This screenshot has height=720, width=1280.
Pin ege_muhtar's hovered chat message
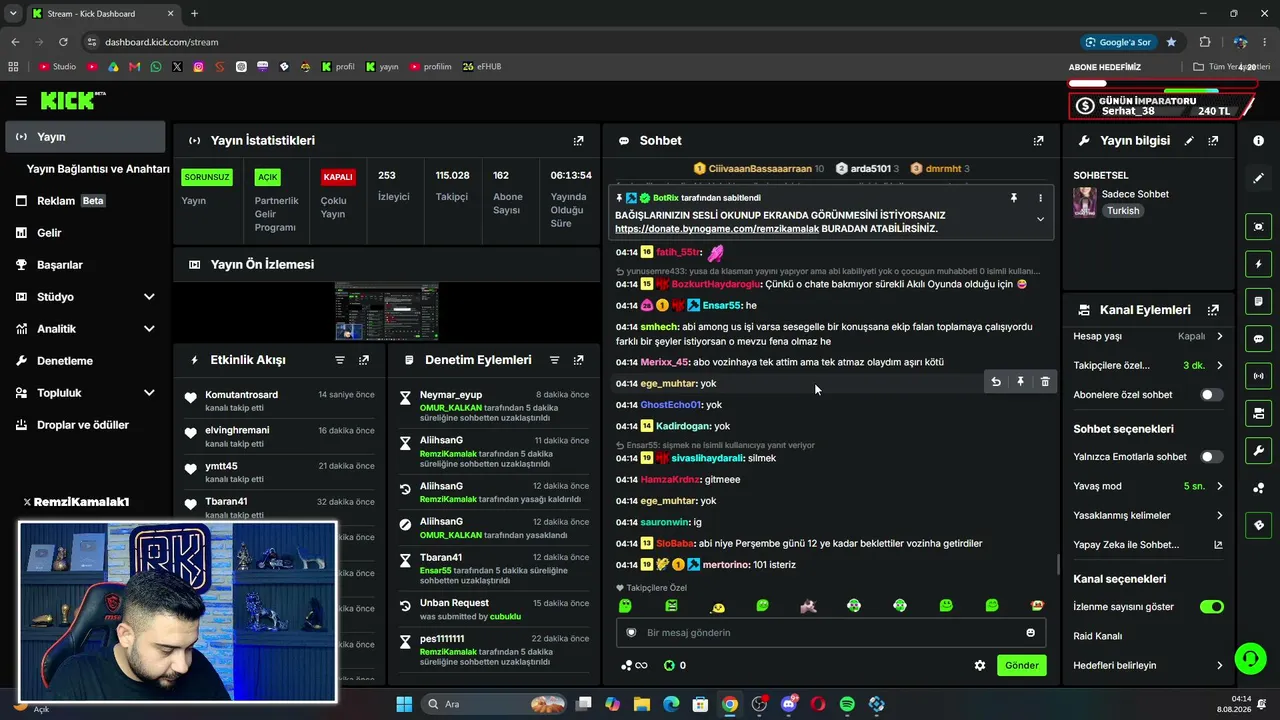pyautogui.click(x=1020, y=382)
